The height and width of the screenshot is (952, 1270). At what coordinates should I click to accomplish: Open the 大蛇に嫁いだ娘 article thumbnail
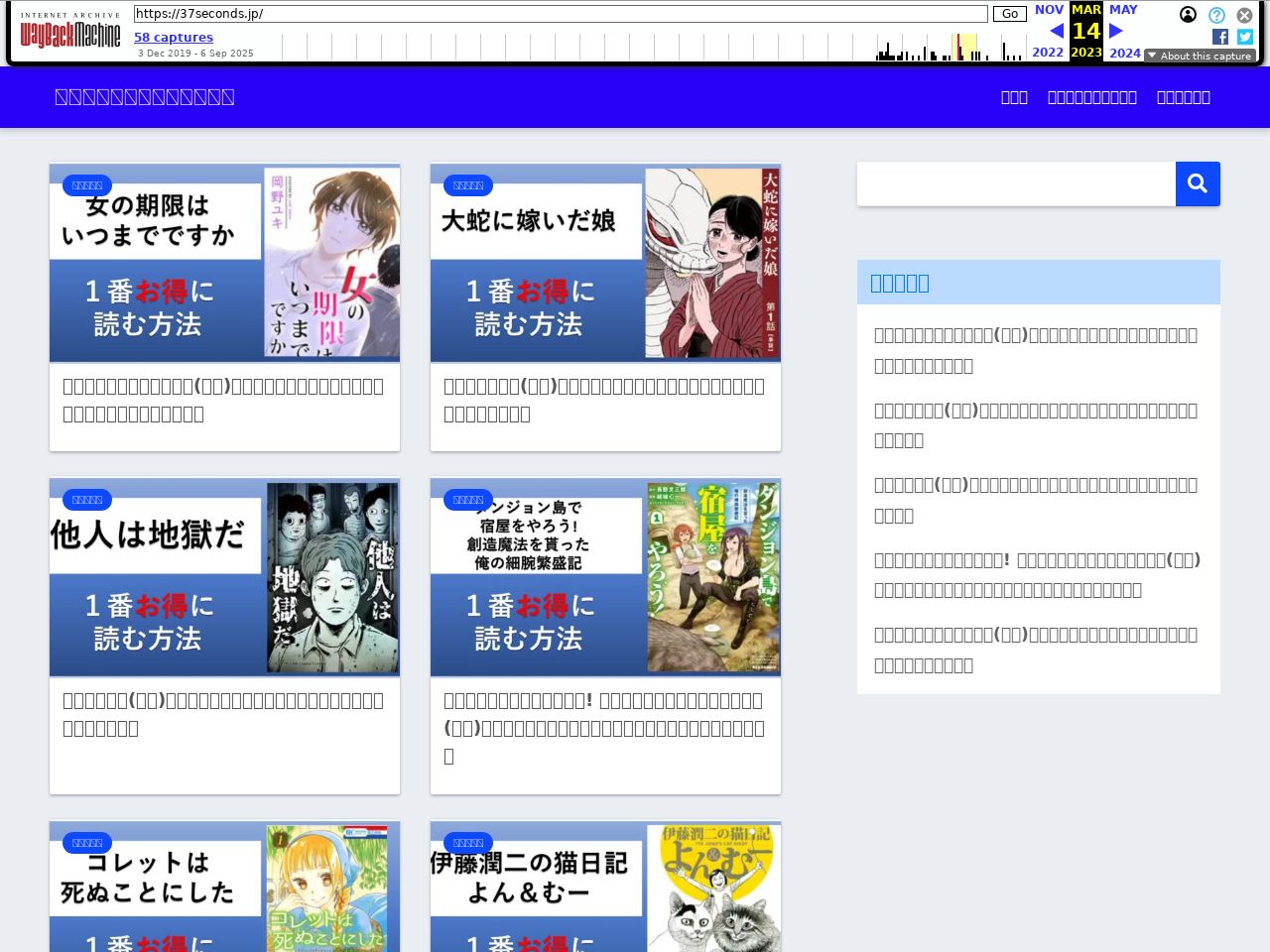(605, 263)
